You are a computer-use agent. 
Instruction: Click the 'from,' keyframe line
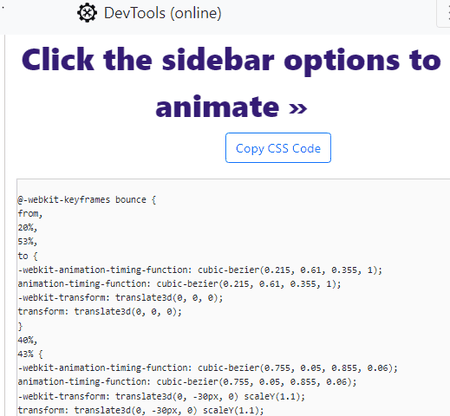[x=30, y=213]
